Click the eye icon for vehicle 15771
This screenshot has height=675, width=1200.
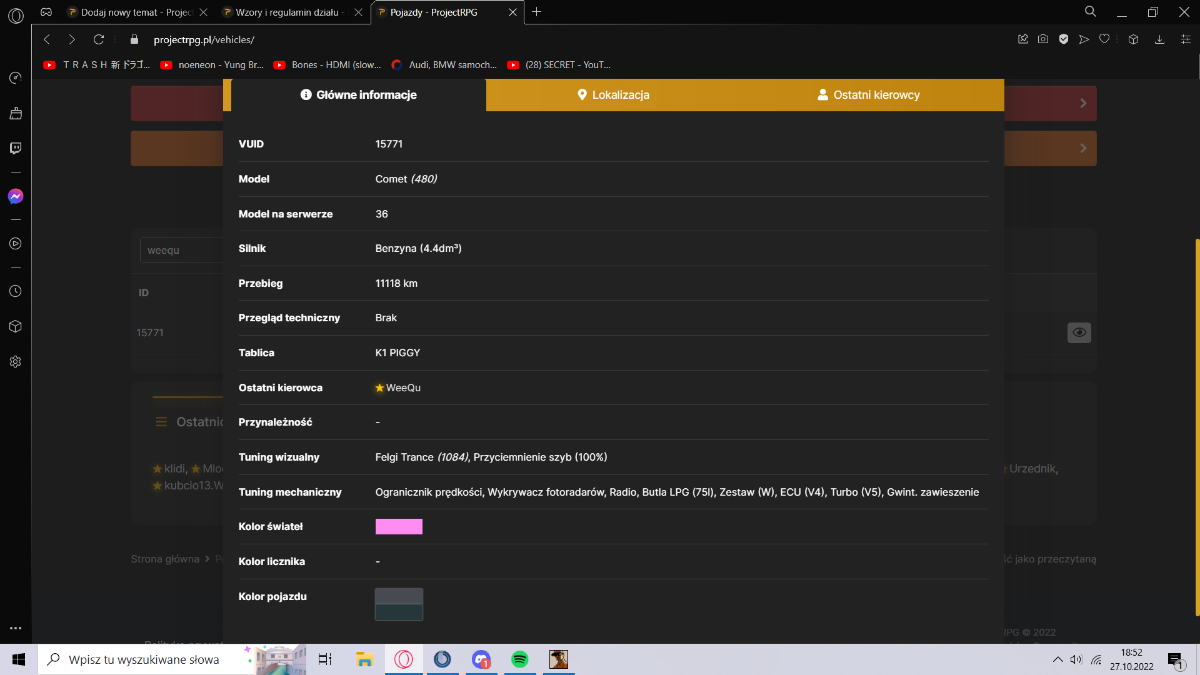click(x=1079, y=332)
